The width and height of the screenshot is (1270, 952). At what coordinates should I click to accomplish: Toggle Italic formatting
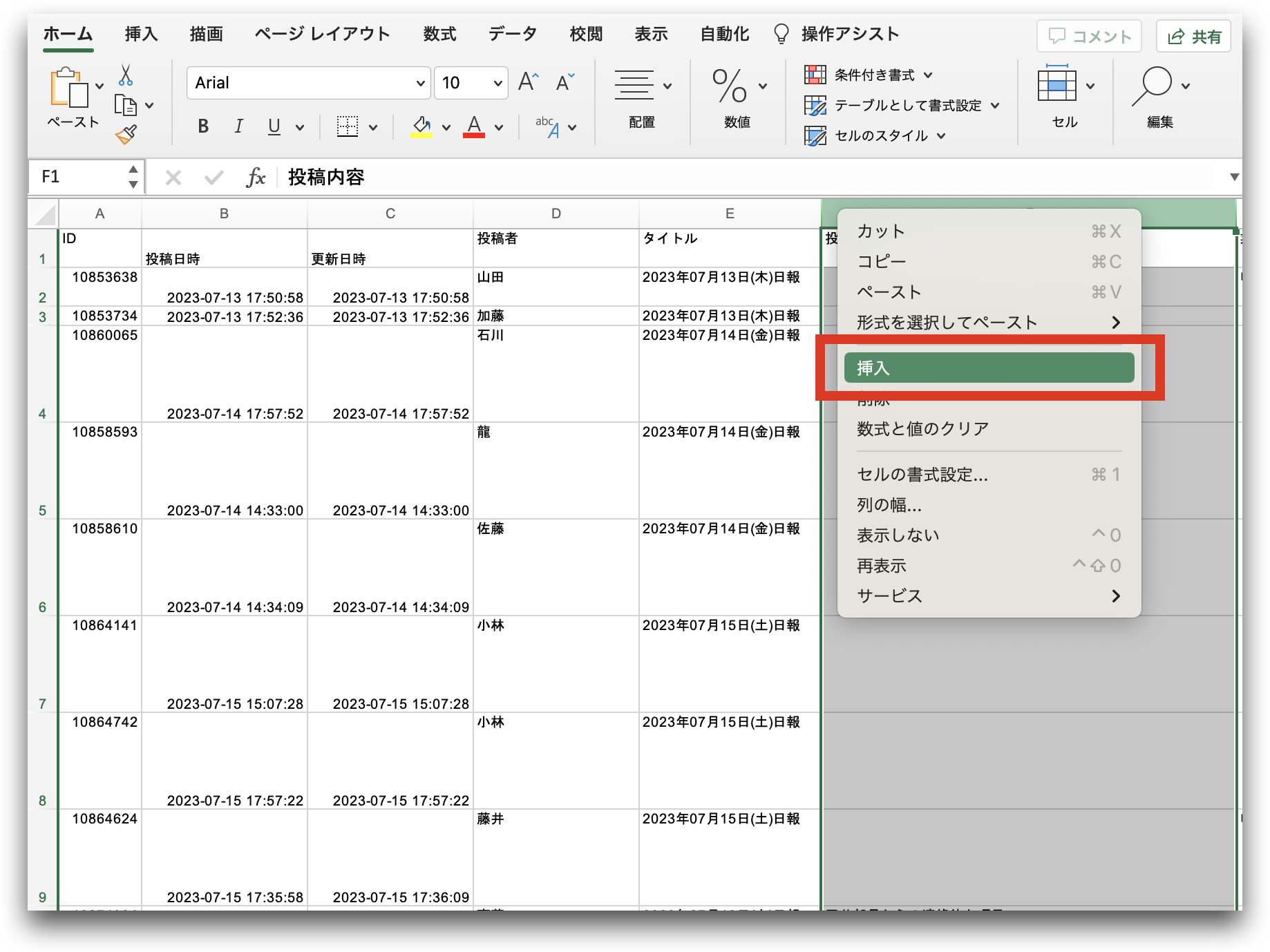[x=238, y=126]
